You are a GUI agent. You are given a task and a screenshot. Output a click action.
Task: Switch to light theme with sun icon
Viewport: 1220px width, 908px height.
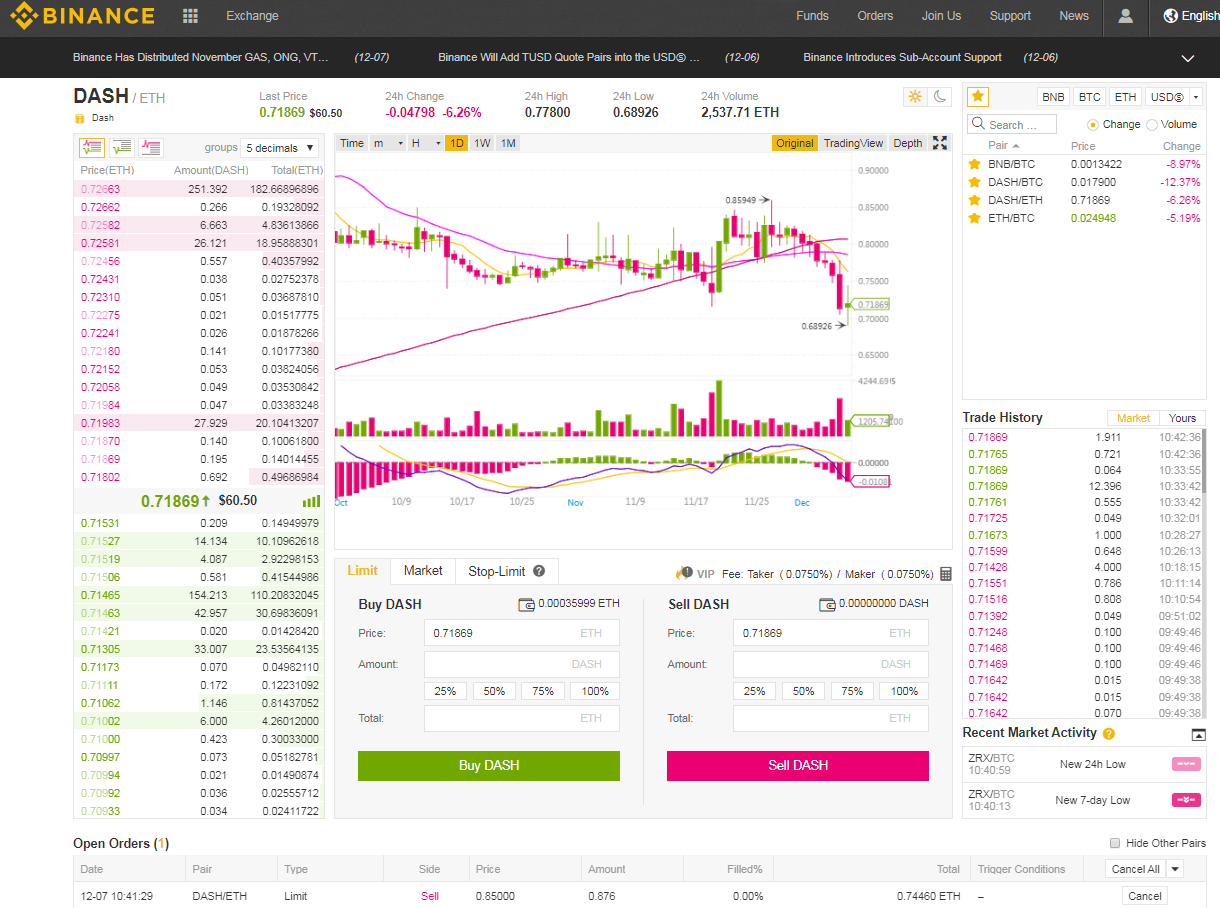tap(914, 97)
